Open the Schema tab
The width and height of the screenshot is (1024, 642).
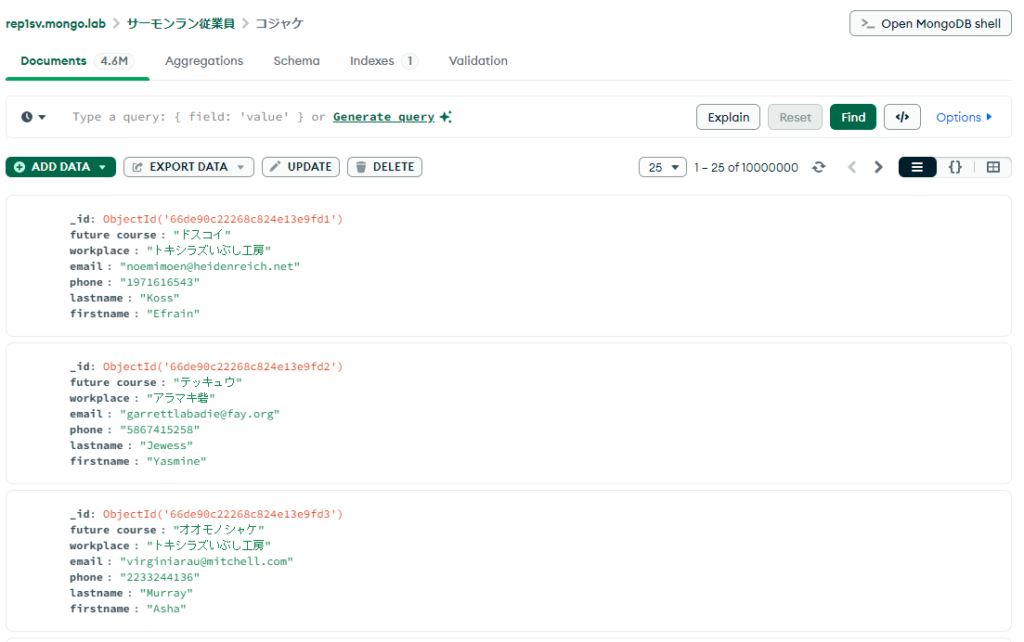[x=296, y=61]
